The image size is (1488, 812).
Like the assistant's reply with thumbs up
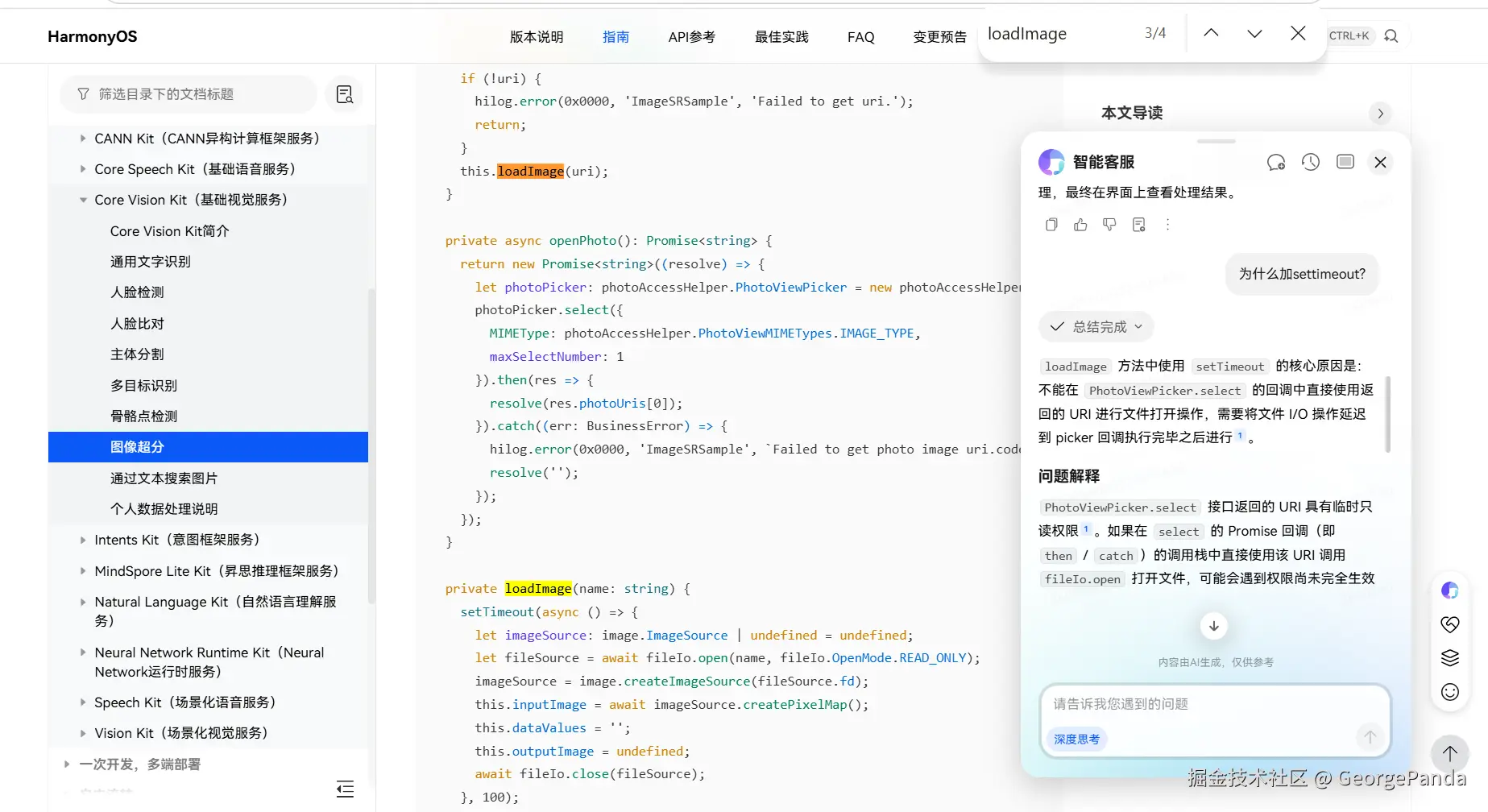click(x=1080, y=225)
